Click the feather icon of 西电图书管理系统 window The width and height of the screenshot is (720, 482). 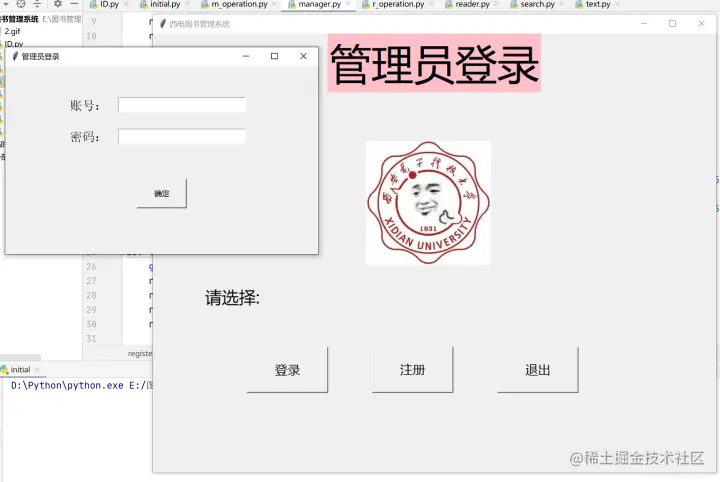pyautogui.click(x=163, y=24)
